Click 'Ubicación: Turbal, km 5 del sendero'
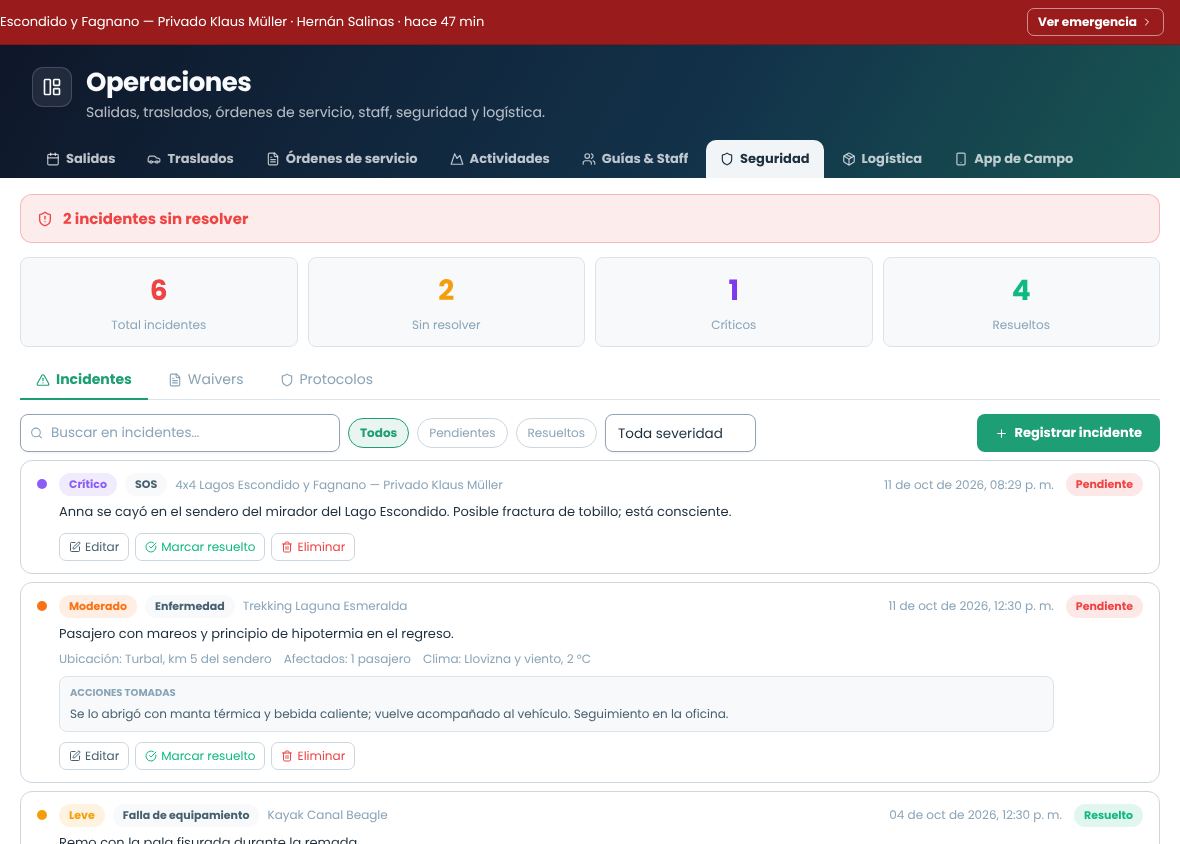This screenshot has width=1180, height=844. [x=166, y=659]
